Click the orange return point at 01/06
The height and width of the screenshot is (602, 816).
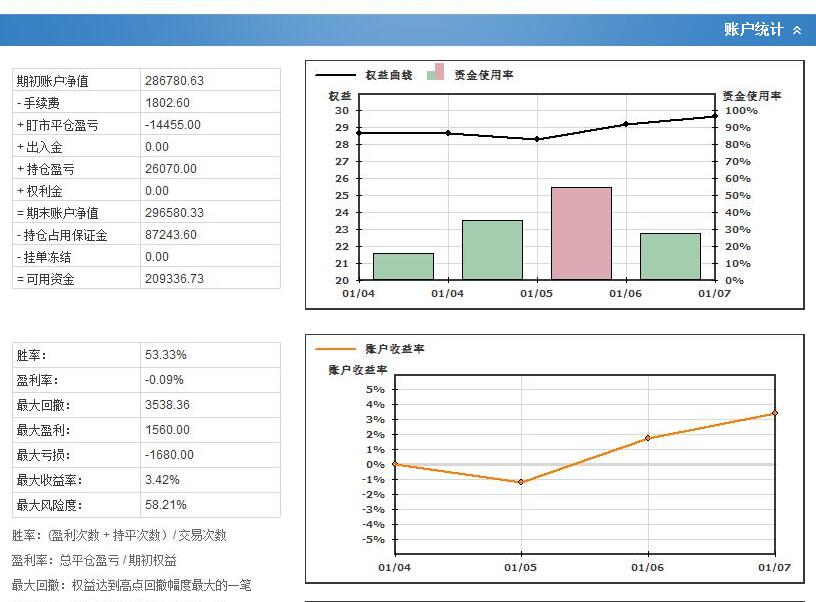[x=648, y=438]
